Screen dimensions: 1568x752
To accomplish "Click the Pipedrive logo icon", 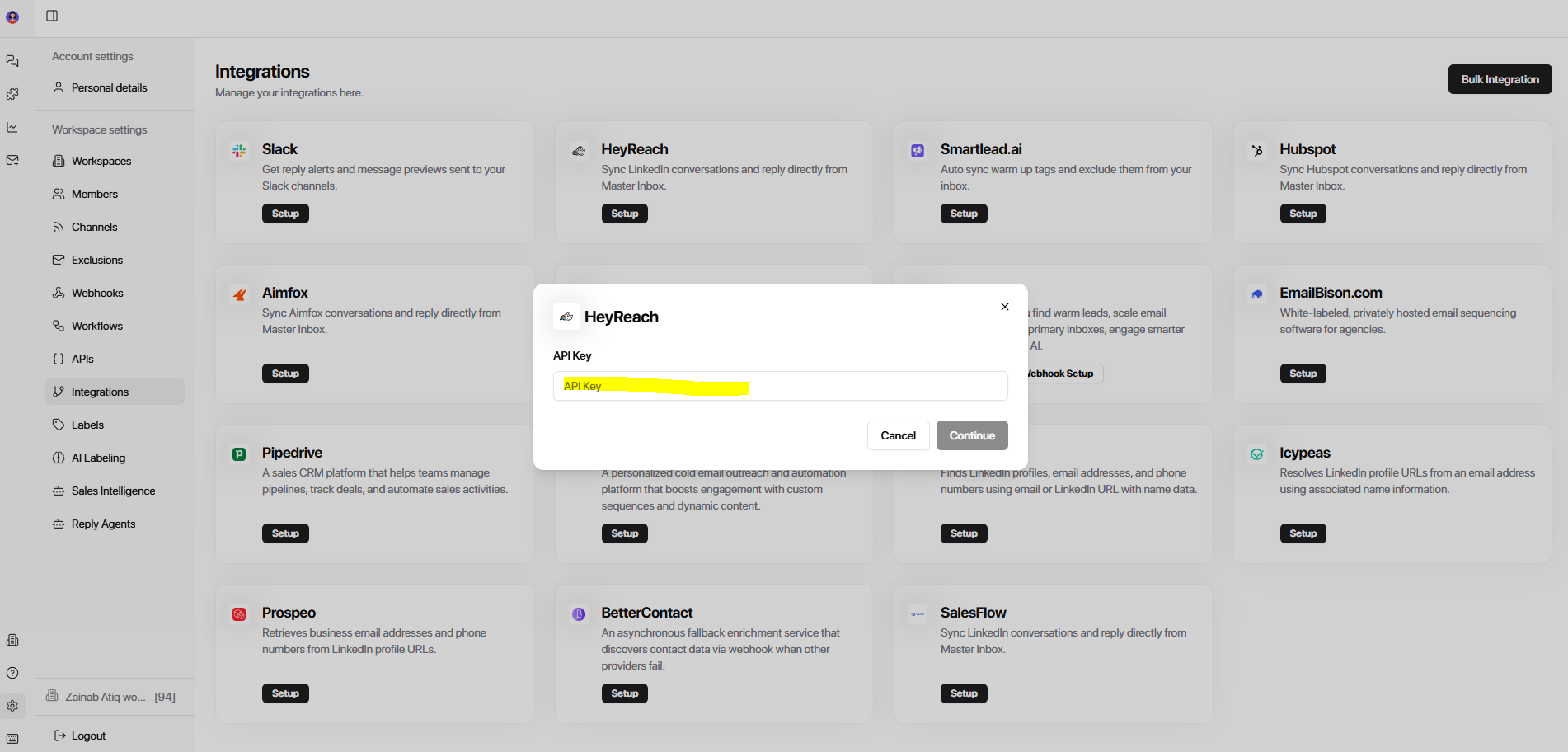I will click(239, 454).
